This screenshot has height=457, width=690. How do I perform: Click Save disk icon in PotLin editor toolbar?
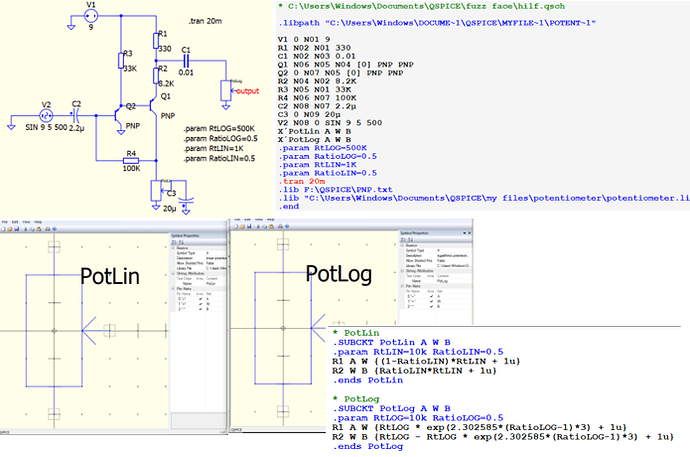point(17,229)
